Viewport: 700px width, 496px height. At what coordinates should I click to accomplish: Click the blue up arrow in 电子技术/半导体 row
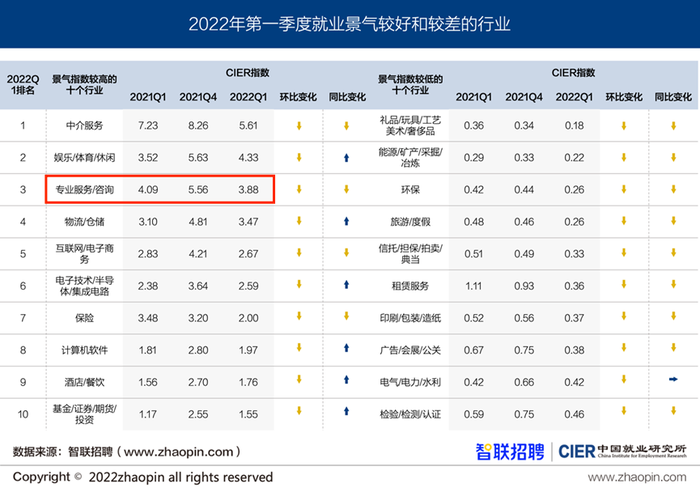click(x=345, y=285)
